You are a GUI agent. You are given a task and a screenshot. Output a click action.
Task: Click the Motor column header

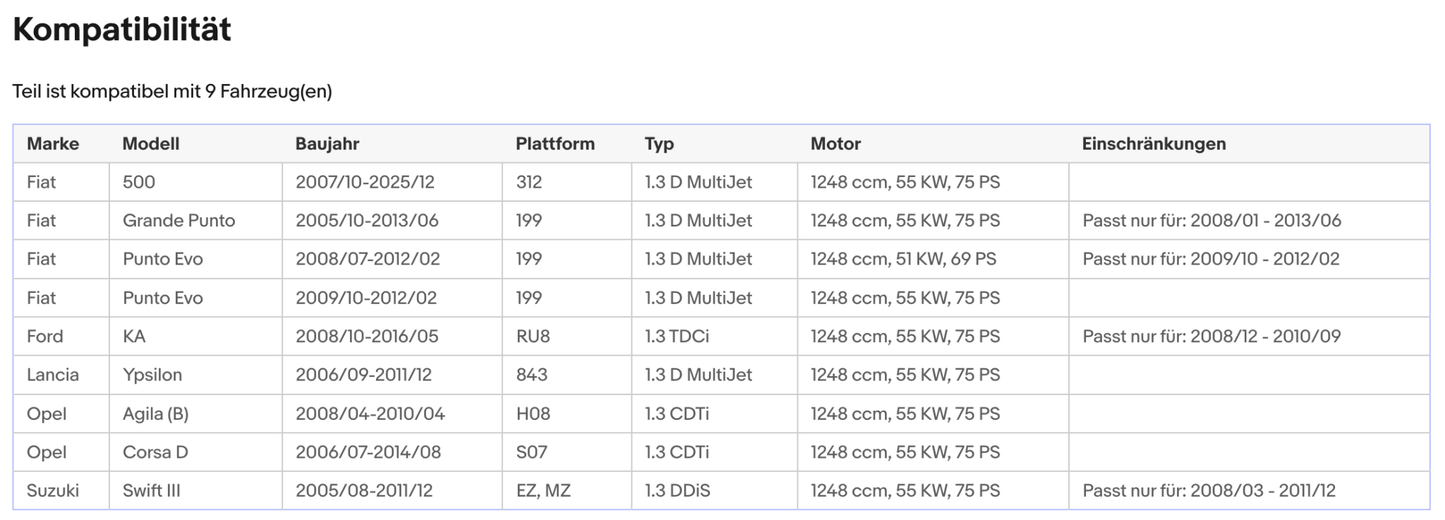pos(835,144)
